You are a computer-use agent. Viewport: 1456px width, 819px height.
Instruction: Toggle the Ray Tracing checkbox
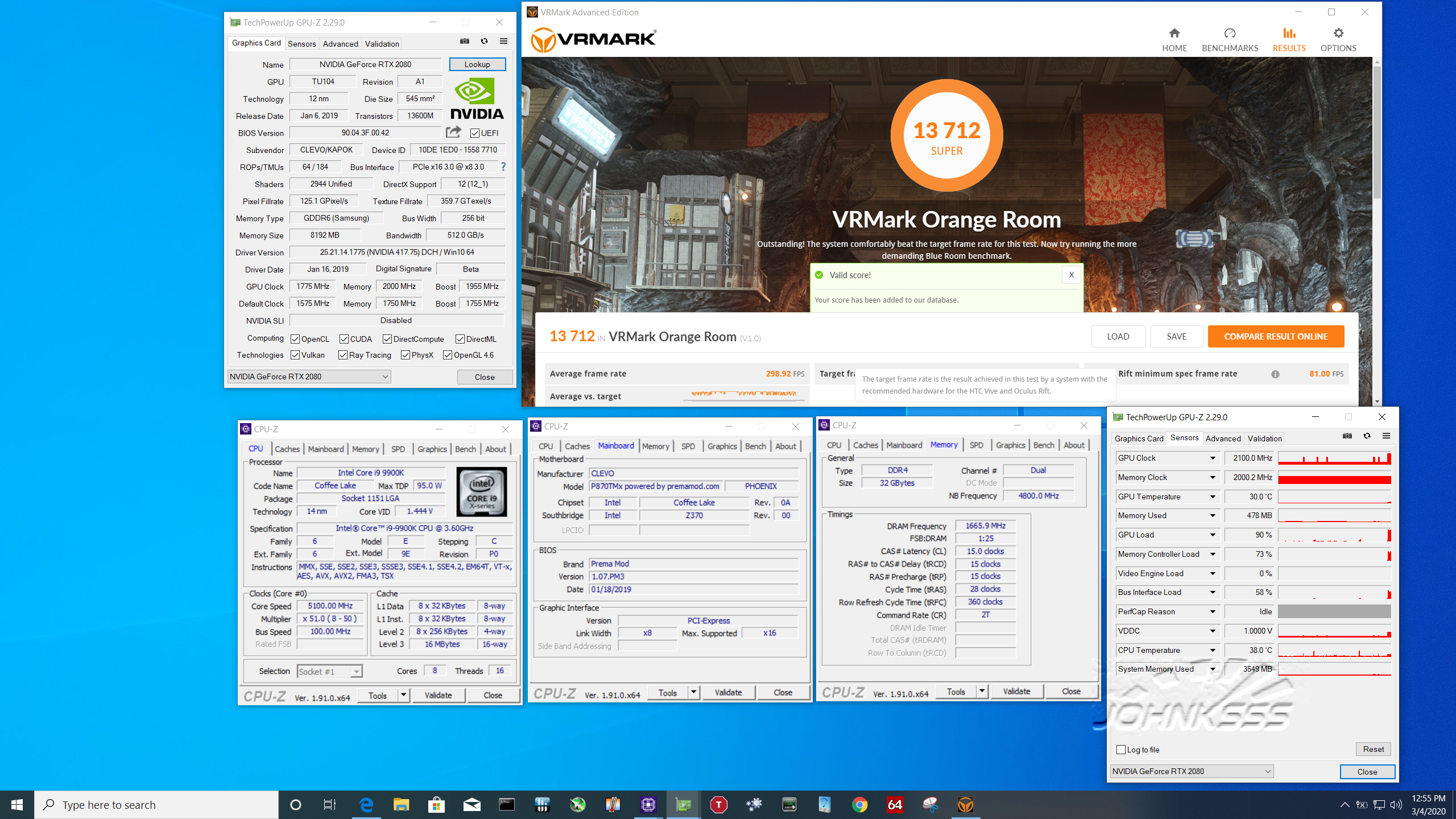pyautogui.click(x=342, y=355)
